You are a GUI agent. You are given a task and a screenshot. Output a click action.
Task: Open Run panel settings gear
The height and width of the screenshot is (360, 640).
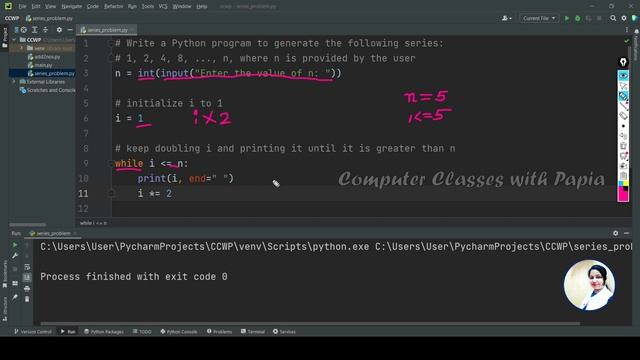(x=616, y=233)
